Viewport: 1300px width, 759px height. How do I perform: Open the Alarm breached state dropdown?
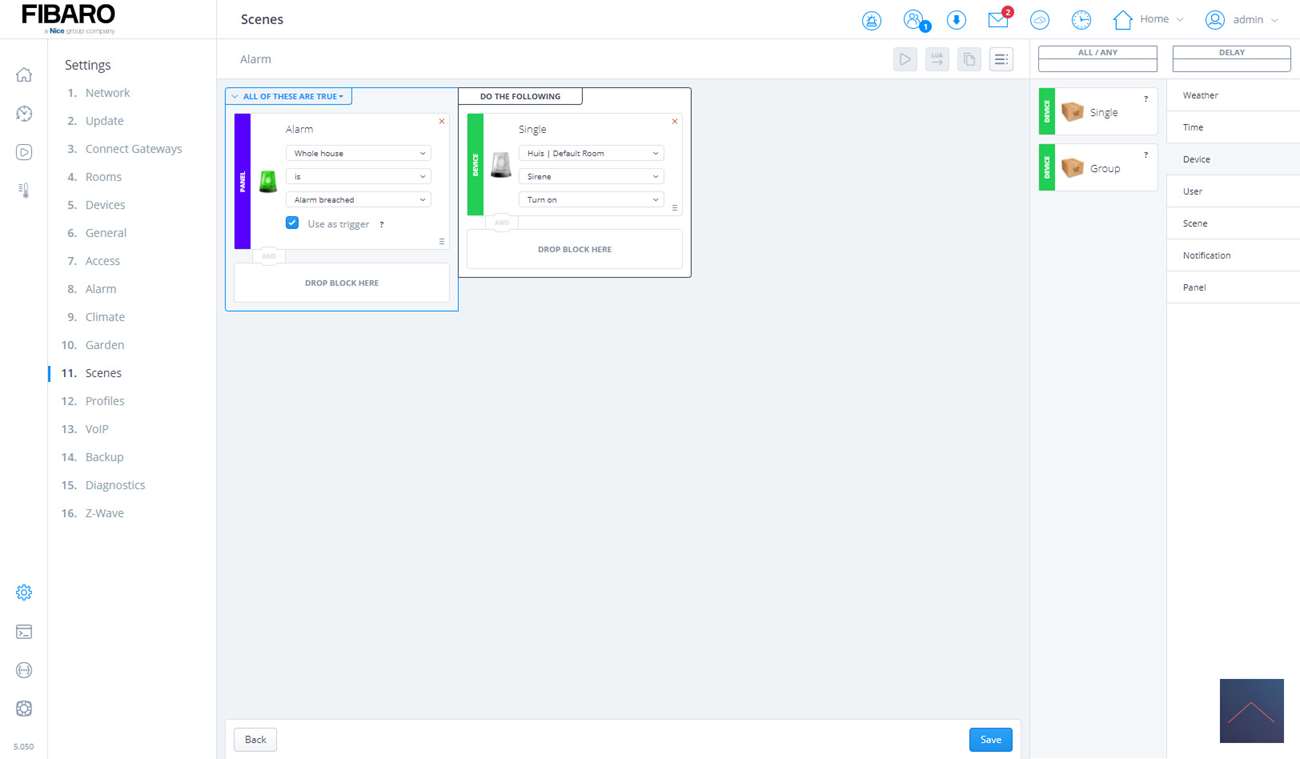358,200
